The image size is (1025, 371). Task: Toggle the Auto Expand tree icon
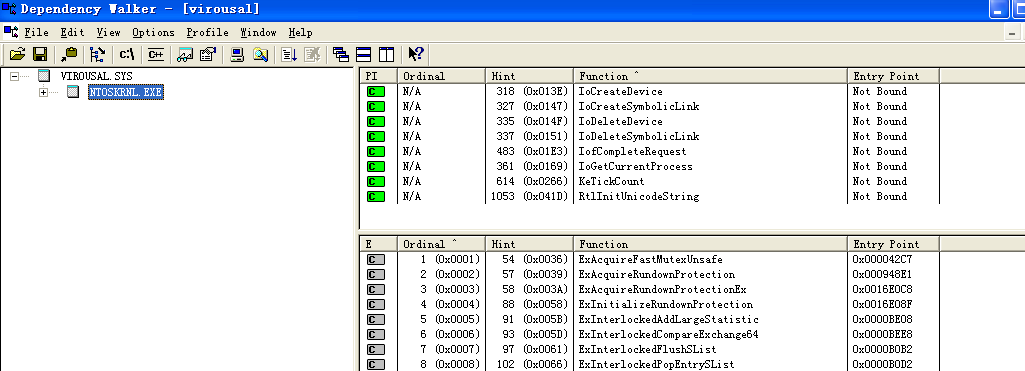coord(97,54)
